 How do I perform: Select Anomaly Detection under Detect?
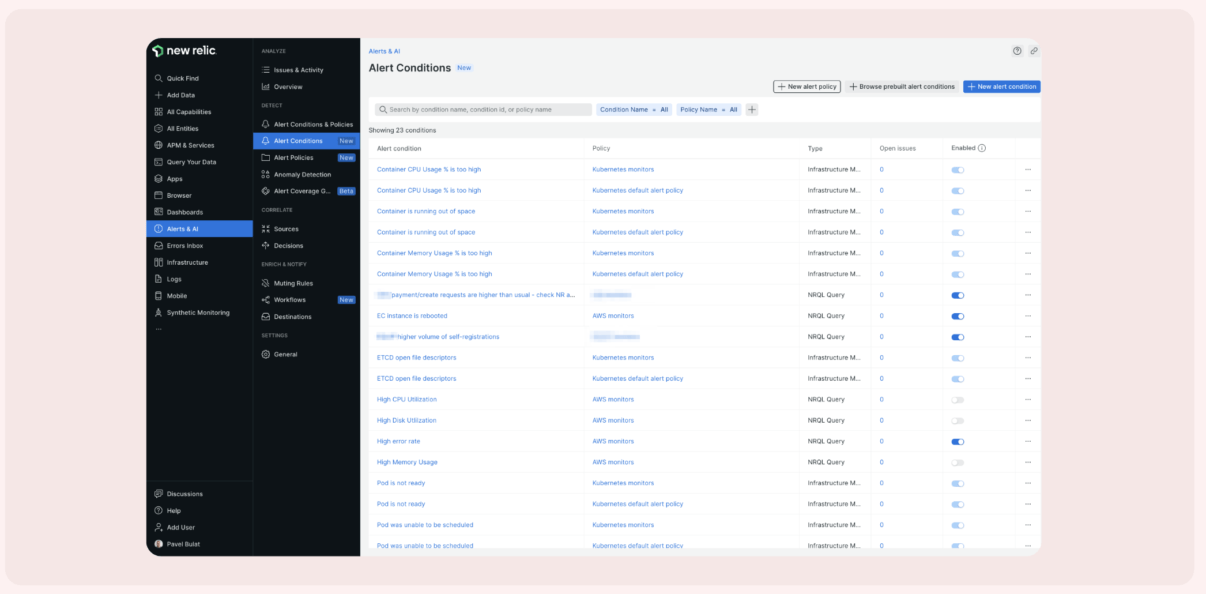[303, 174]
